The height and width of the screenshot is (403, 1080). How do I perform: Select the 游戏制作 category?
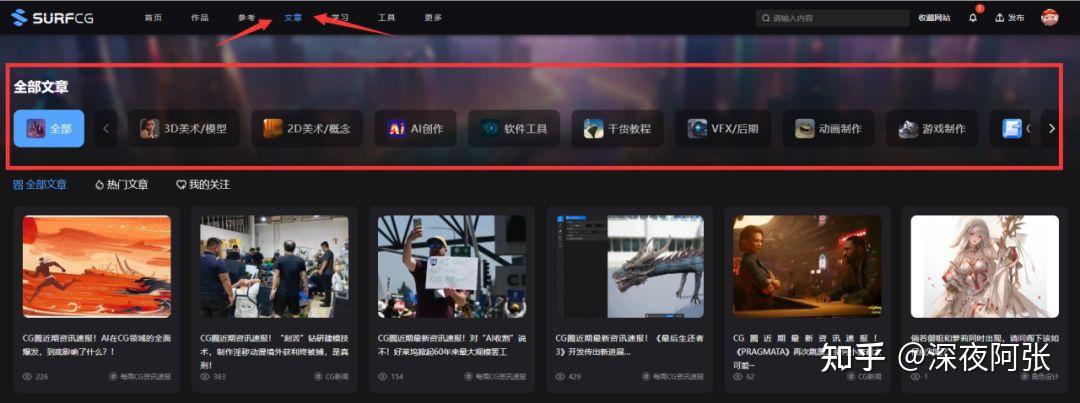[932, 128]
